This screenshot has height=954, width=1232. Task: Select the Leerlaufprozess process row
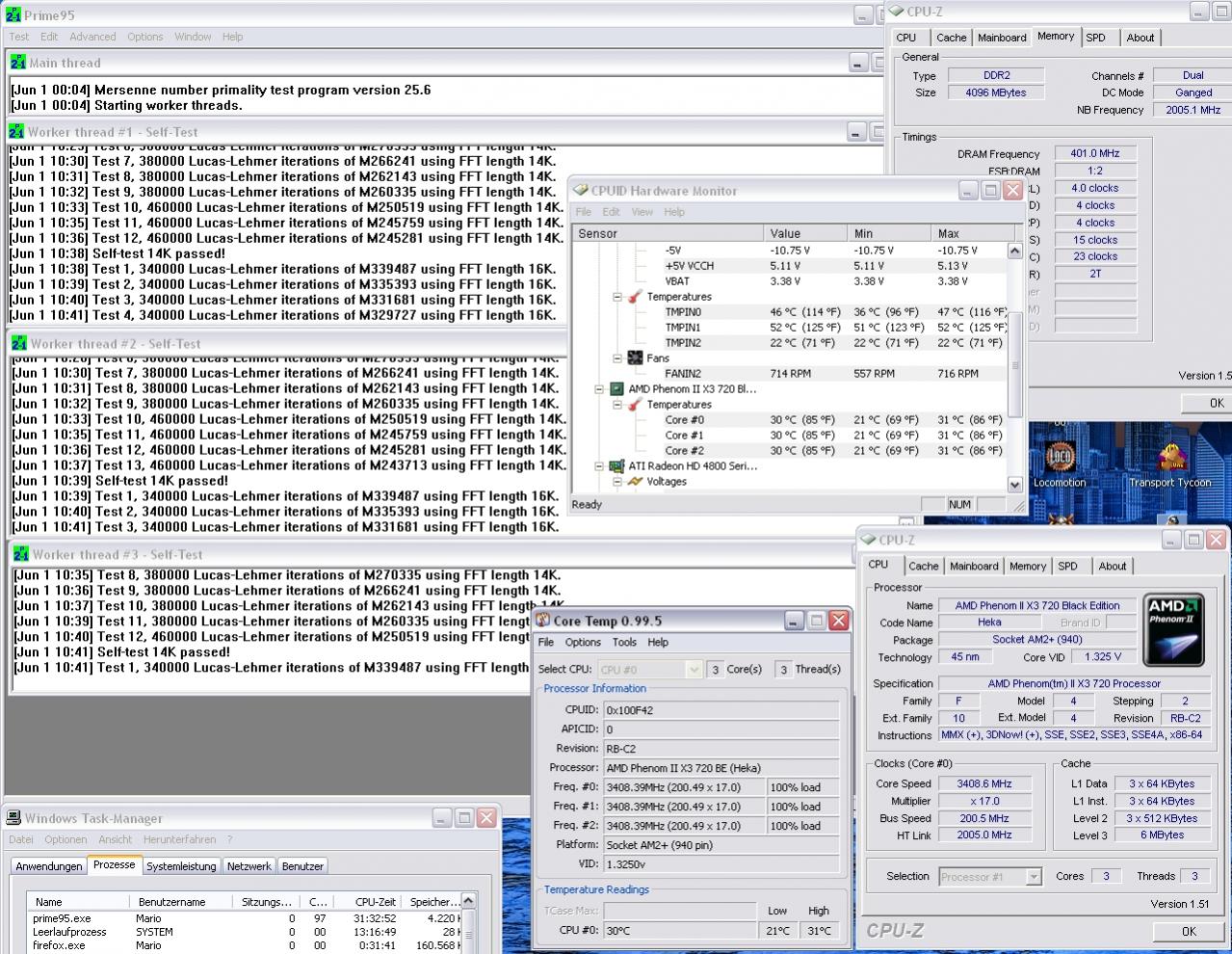(245, 932)
